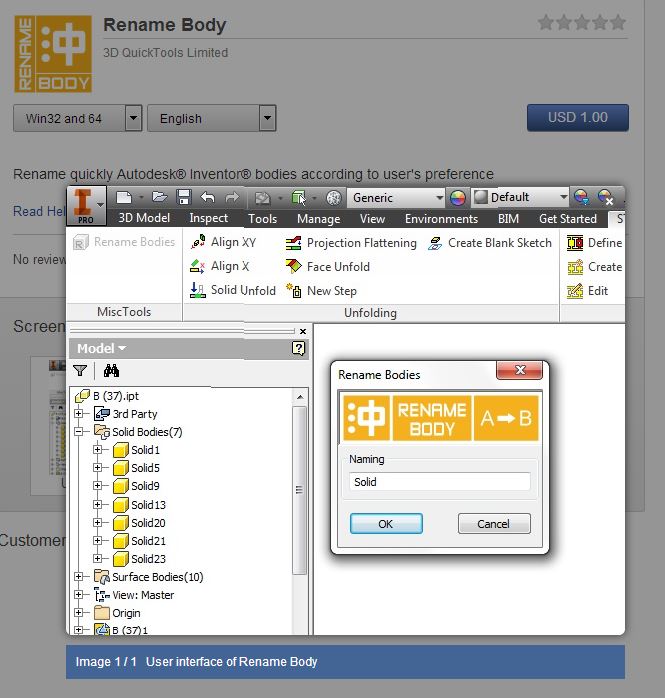Image resolution: width=665 pixels, height=698 pixels.
Task: Click the Align X icon
Action: pyautogui.click(x=197, y=266)
